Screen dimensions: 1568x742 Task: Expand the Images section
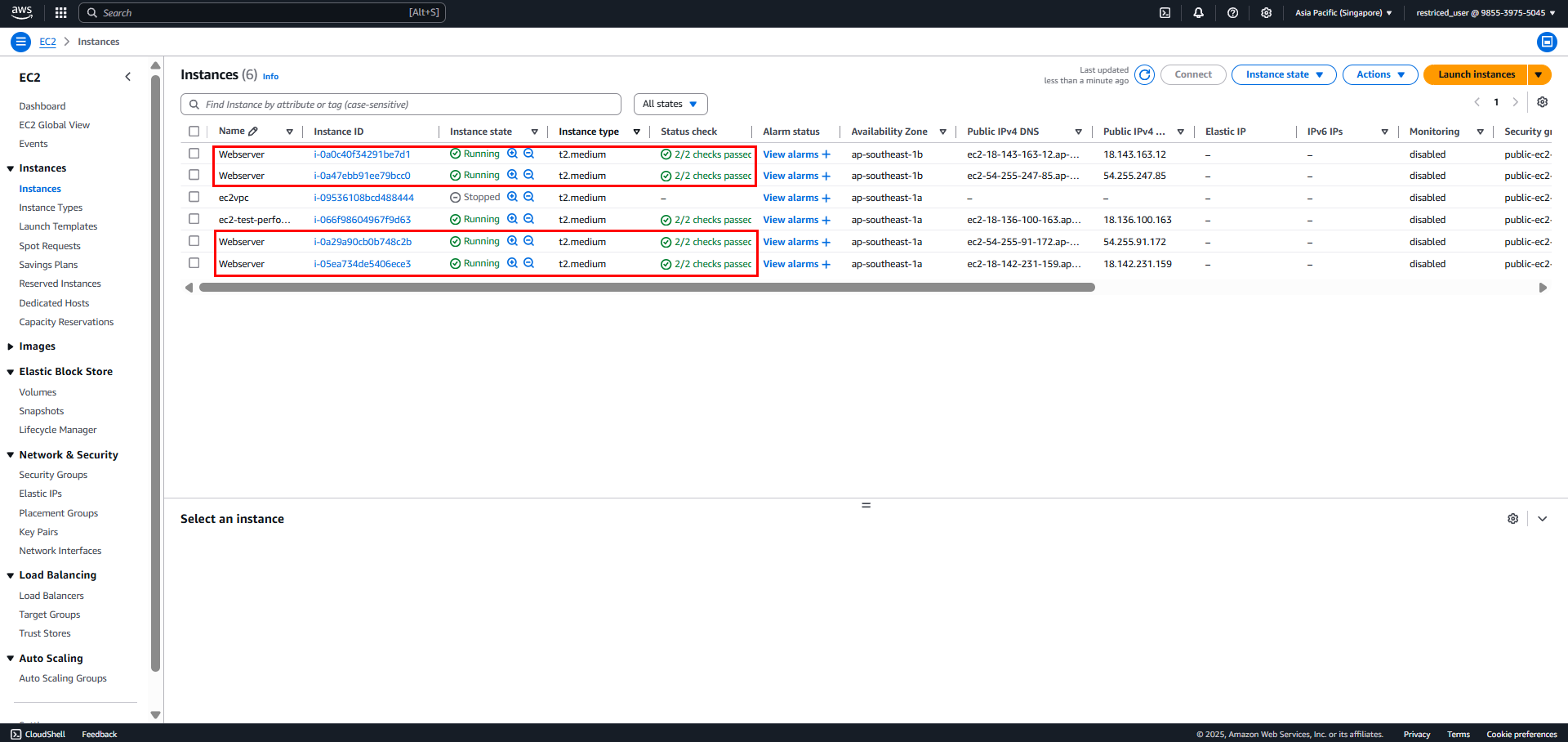[x=11, y=346]
